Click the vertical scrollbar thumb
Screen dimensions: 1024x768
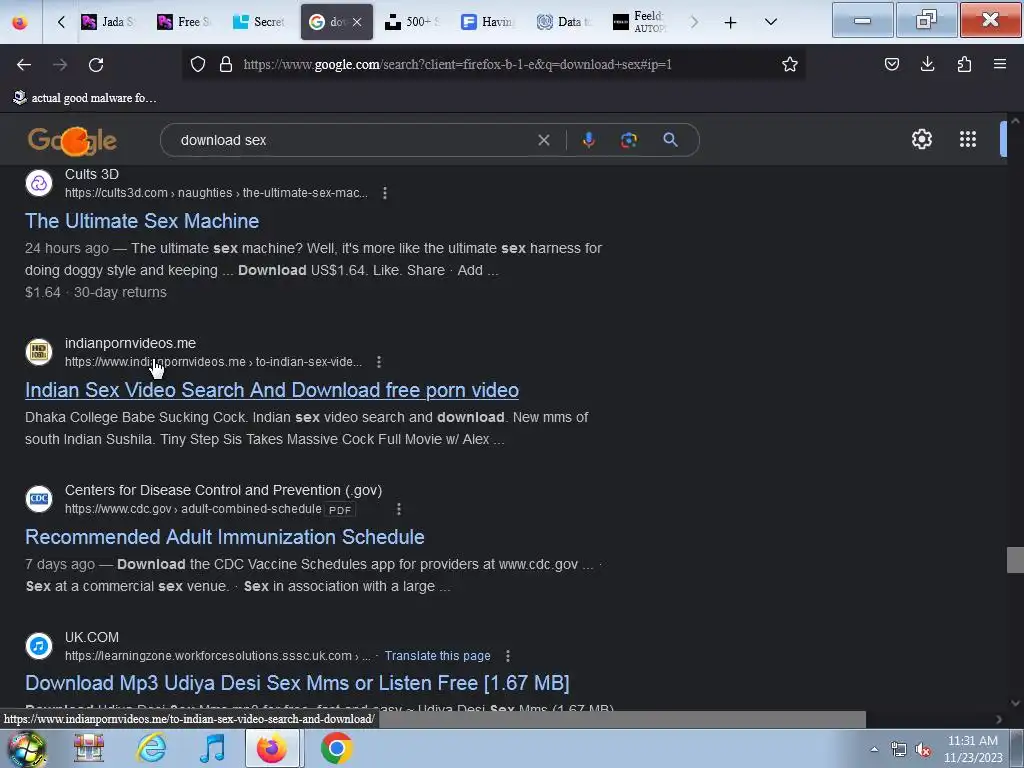pos(1015,560)
